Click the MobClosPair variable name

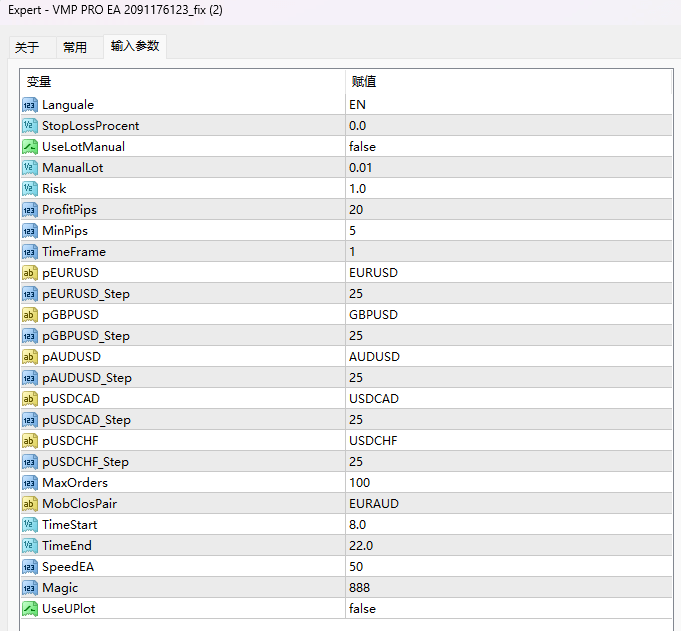(x=79, y=504)
